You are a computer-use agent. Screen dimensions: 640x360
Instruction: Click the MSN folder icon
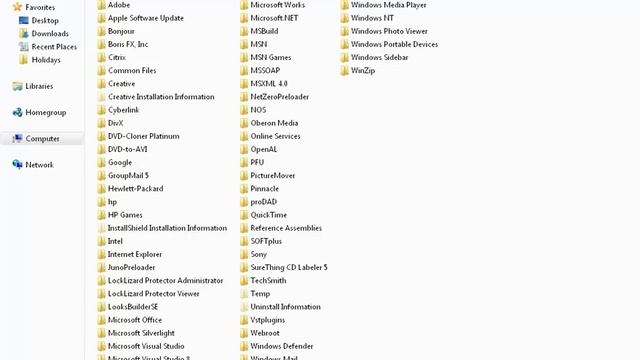tap(244, 44)
